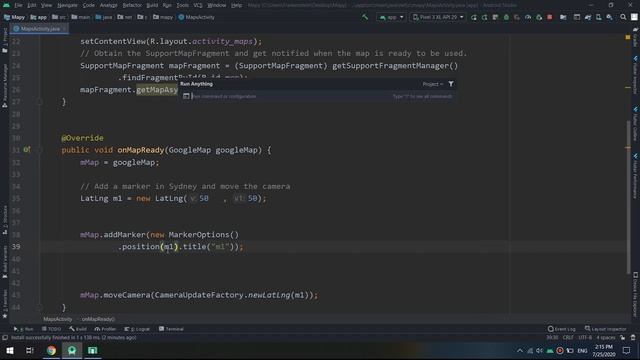Click Apply Changes and Restart Activity icon
The height and width of the screenshot is (360, 640).
484,17
